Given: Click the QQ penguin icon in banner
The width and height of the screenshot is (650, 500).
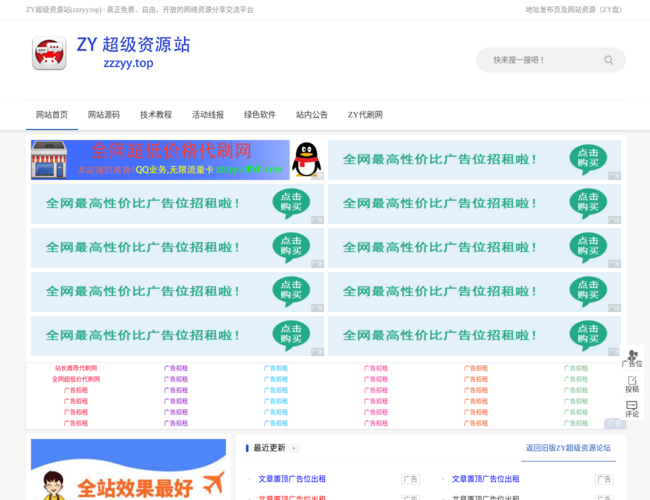Looking at the screenshot, I should (306, 160).
